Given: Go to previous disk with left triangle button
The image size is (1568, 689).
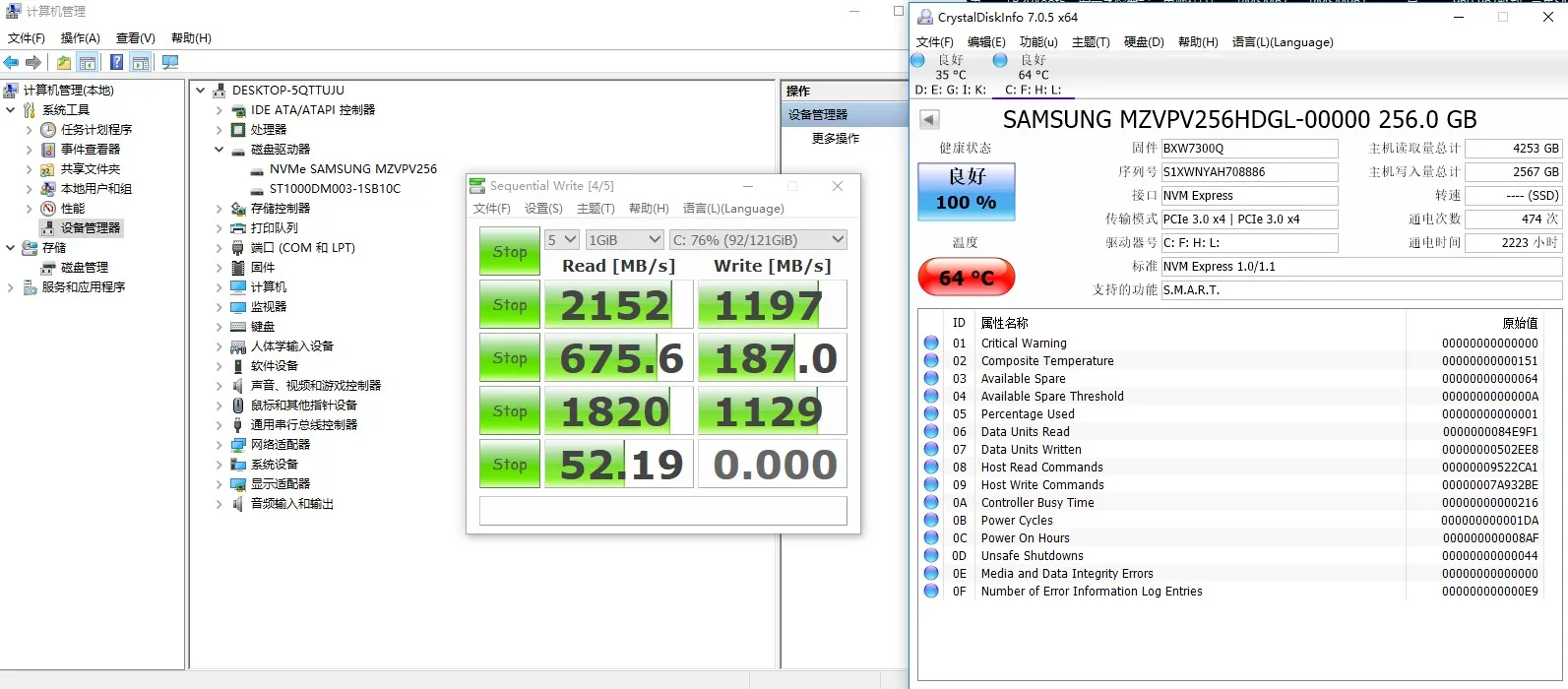Looking at the screenshot, I should click(929, 120).
